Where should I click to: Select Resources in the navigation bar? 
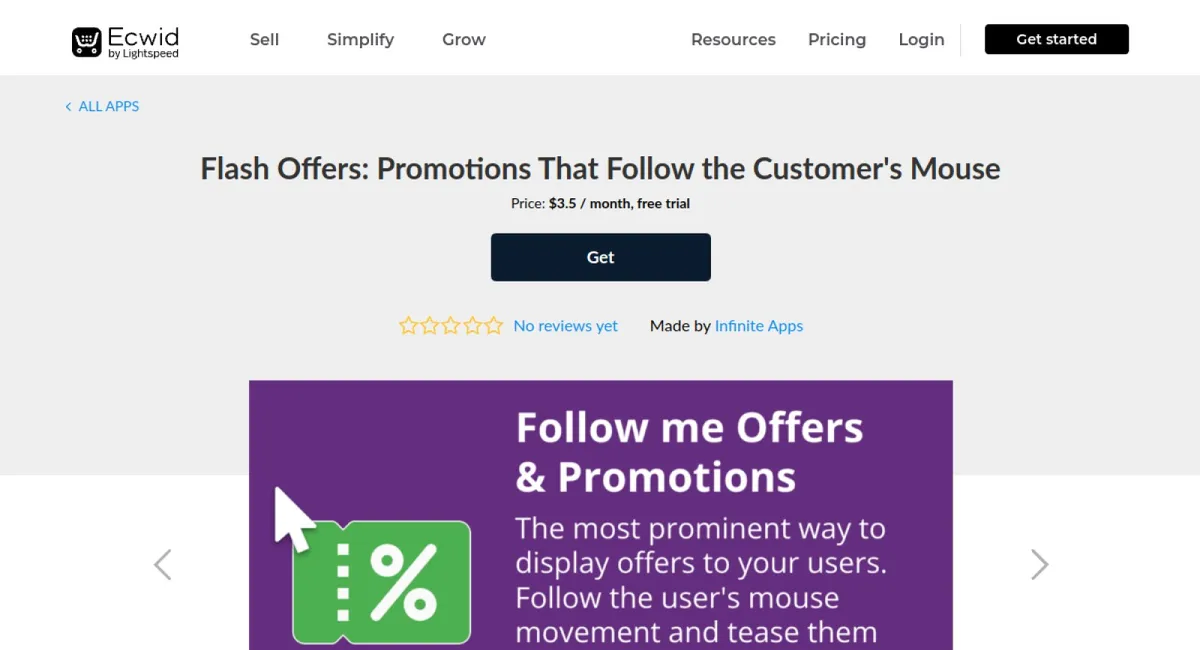733,40
